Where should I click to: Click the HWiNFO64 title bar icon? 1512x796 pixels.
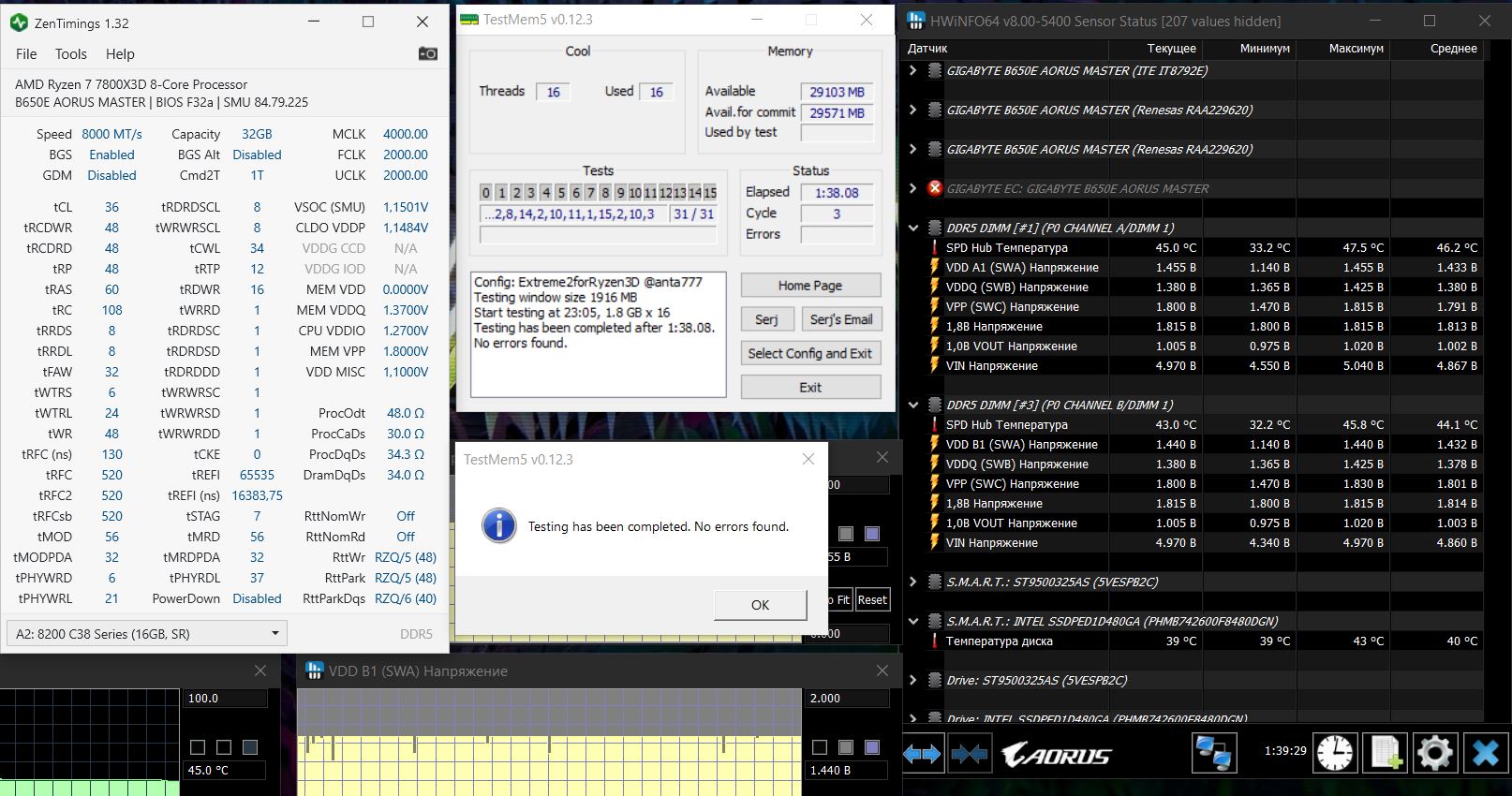[915, 21]
